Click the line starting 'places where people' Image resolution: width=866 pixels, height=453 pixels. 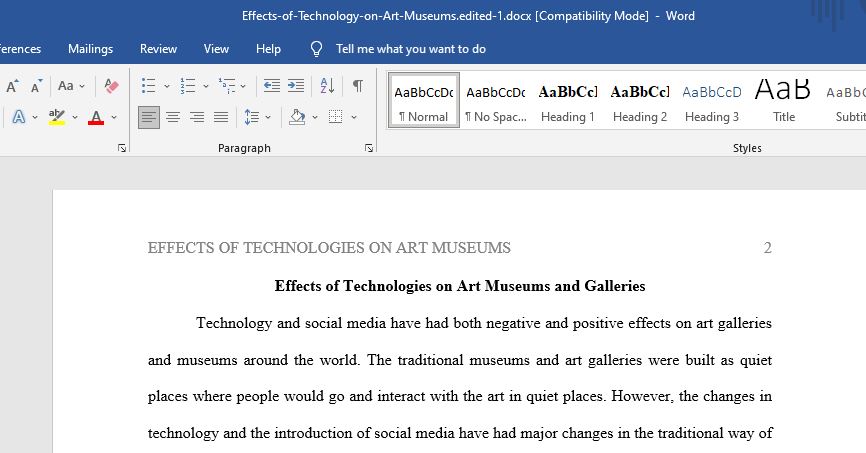tap(460, 397)
